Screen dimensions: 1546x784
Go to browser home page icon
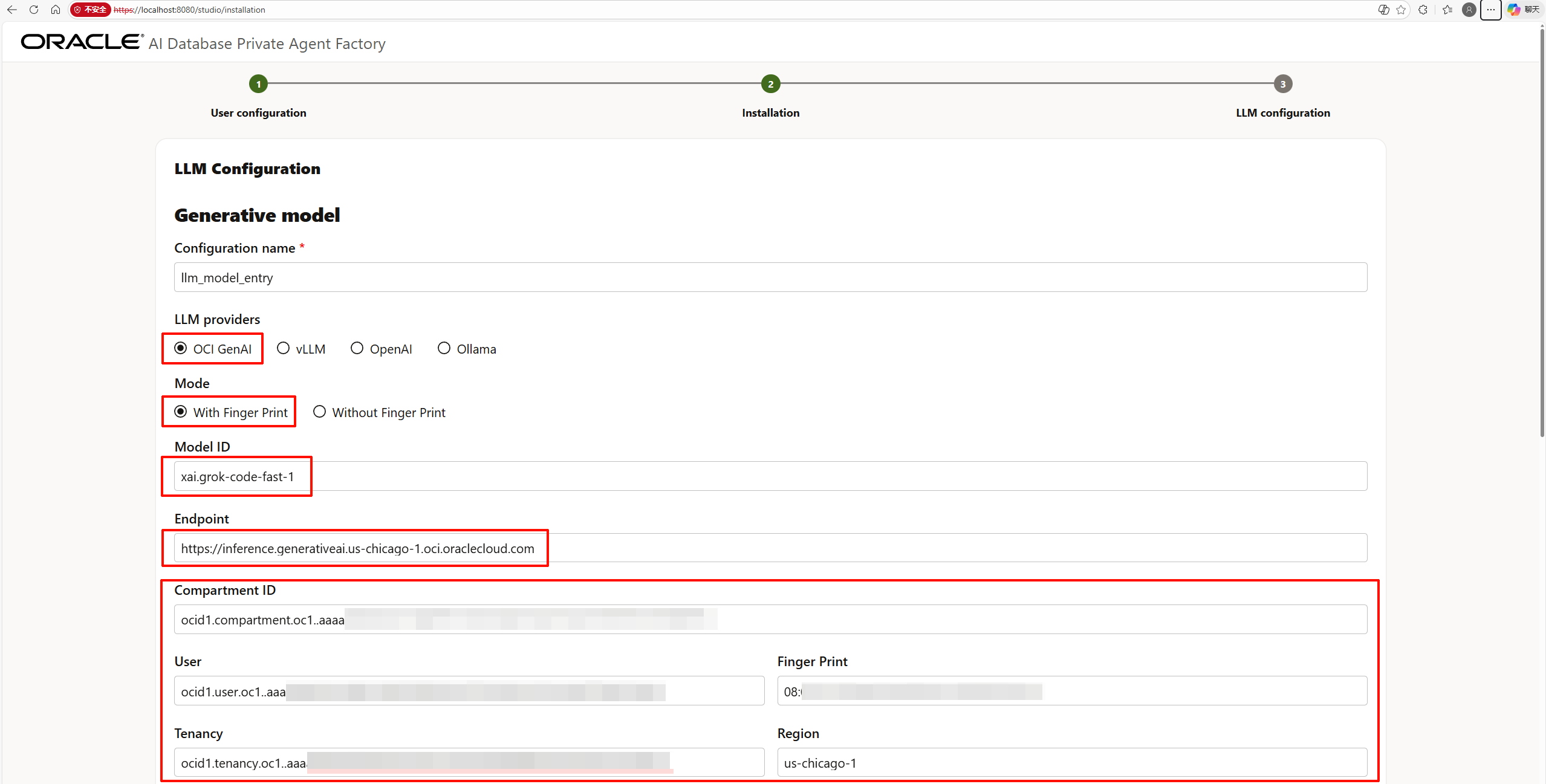point(56,10)
